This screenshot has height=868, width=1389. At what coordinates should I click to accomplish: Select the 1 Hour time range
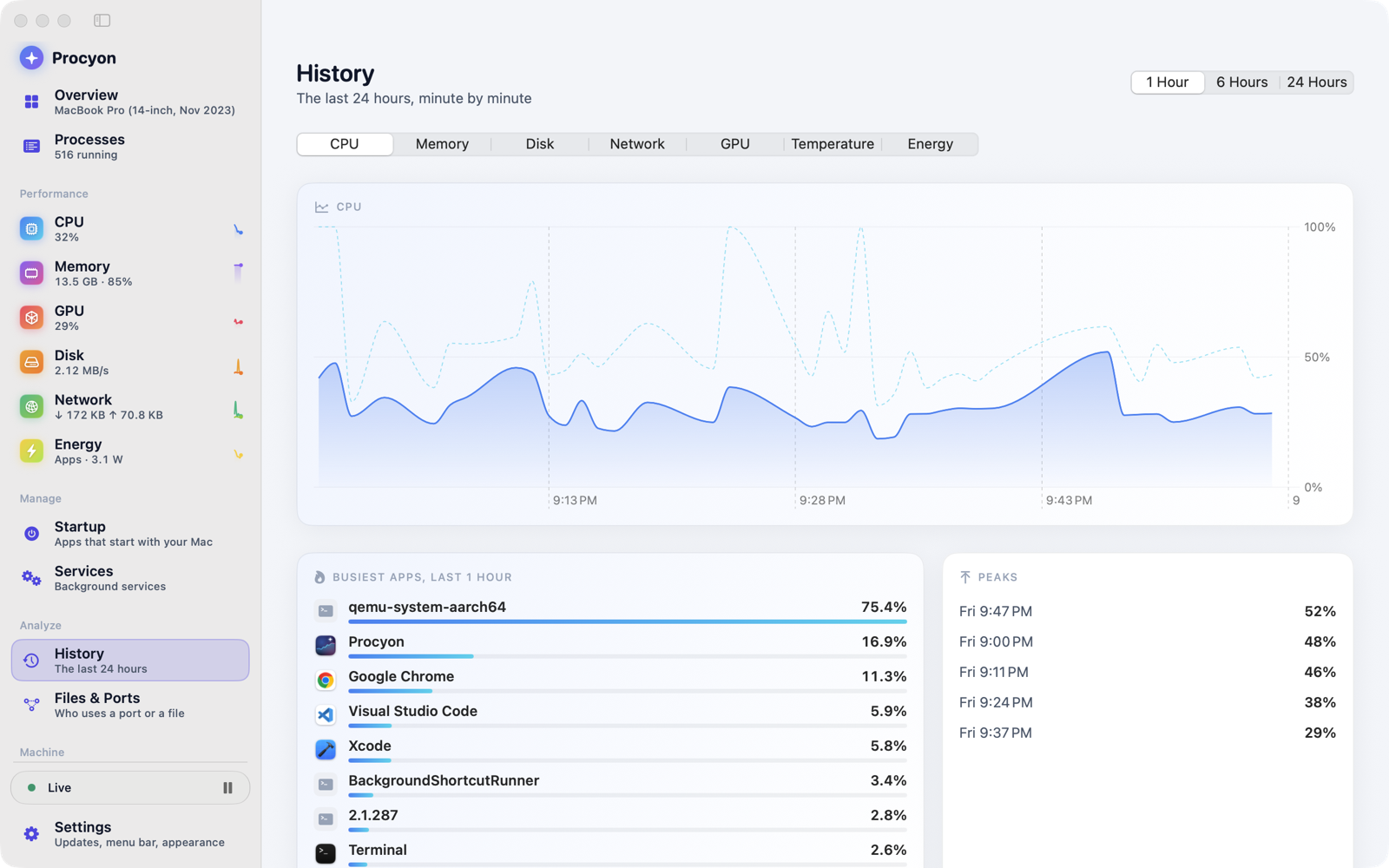(x=1168, y=82)
